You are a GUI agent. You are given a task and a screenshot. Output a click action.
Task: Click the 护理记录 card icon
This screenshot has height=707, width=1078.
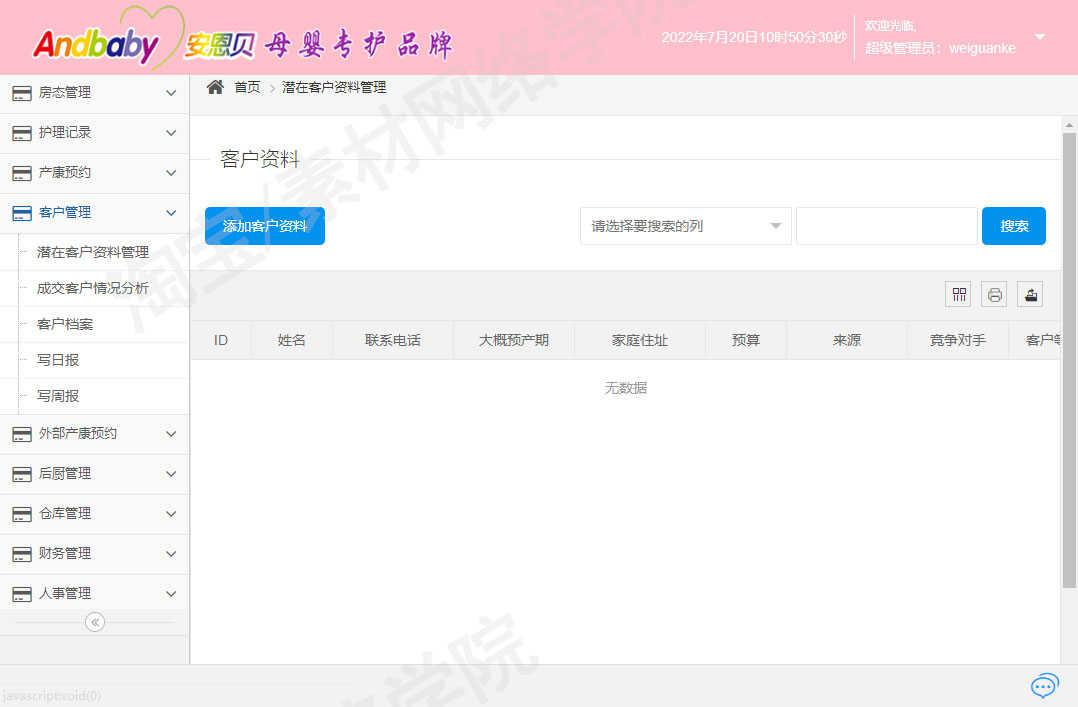(22, 133)
